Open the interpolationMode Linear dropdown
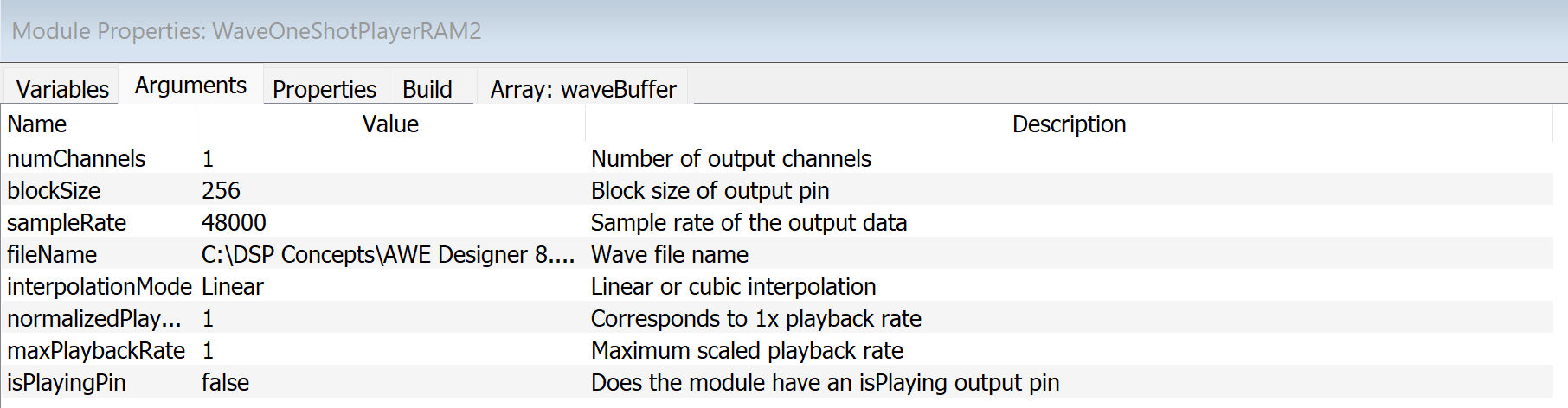 [390, 287]
